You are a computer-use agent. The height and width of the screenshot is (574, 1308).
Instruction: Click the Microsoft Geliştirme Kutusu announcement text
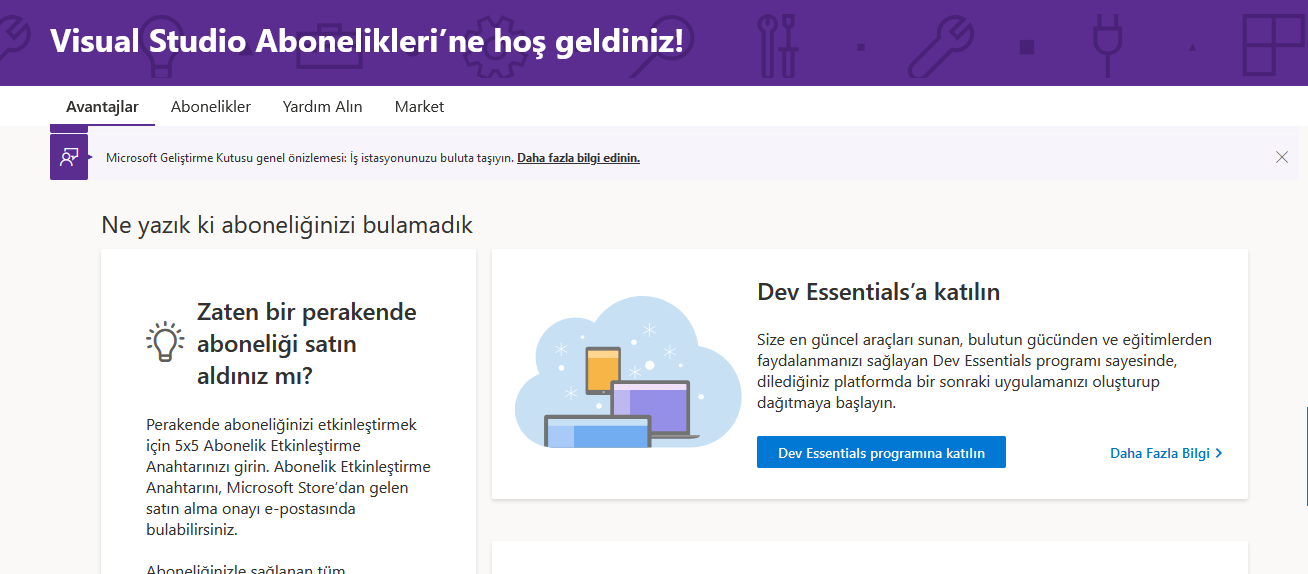point(310,158)
